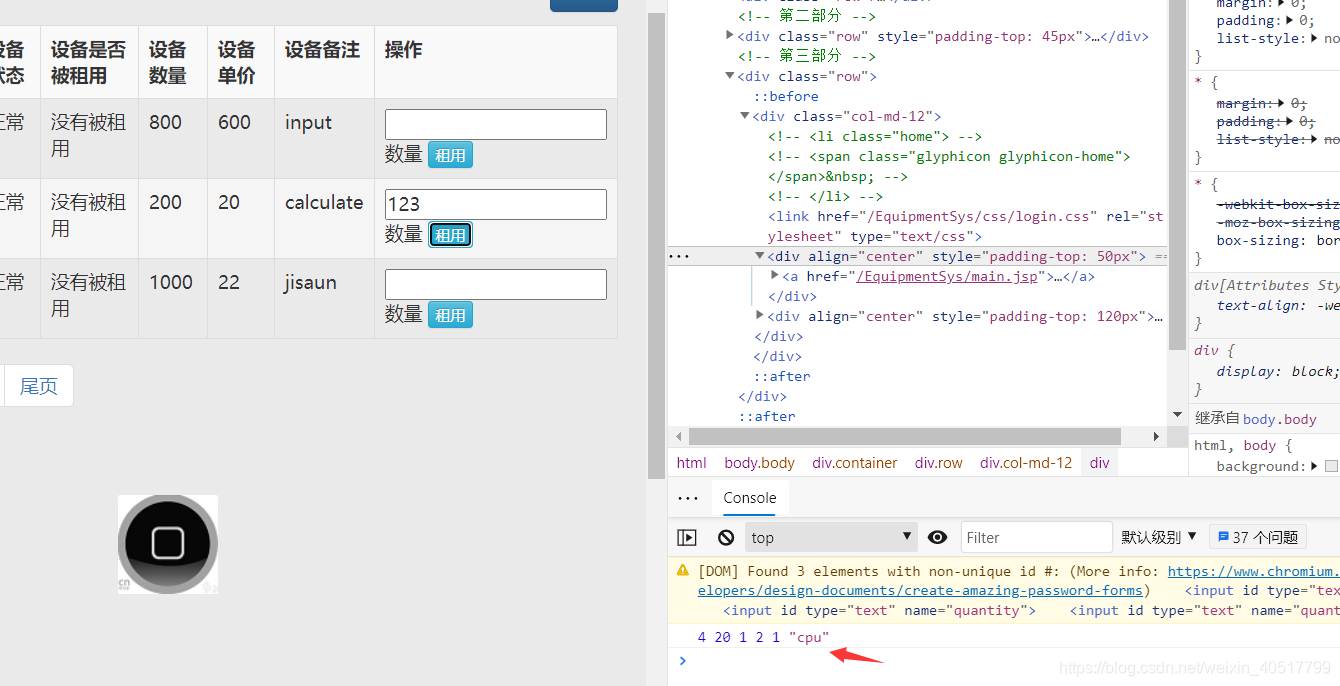The height and width of the screenshot is (686, 1340).
Task: Click the 租用 button in the input row
Action: click(450, 155)
